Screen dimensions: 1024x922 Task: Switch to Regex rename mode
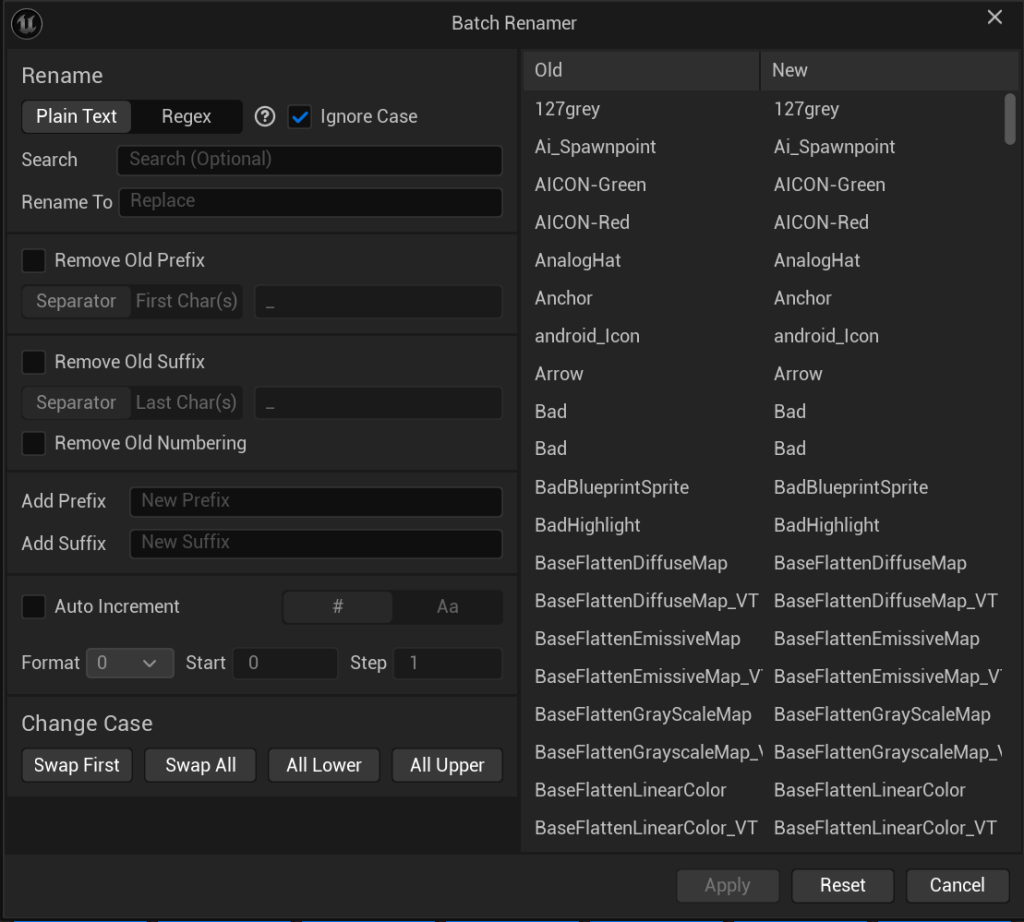pyautogui.click(x=187, y=117)
